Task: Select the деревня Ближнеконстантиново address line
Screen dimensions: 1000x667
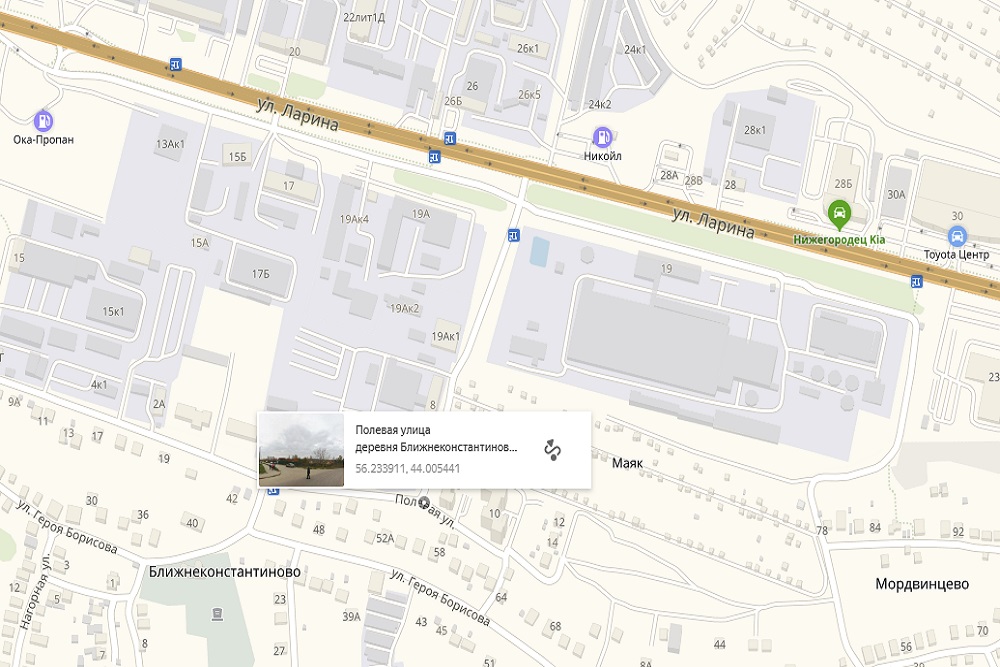Action: pos(437,448)
